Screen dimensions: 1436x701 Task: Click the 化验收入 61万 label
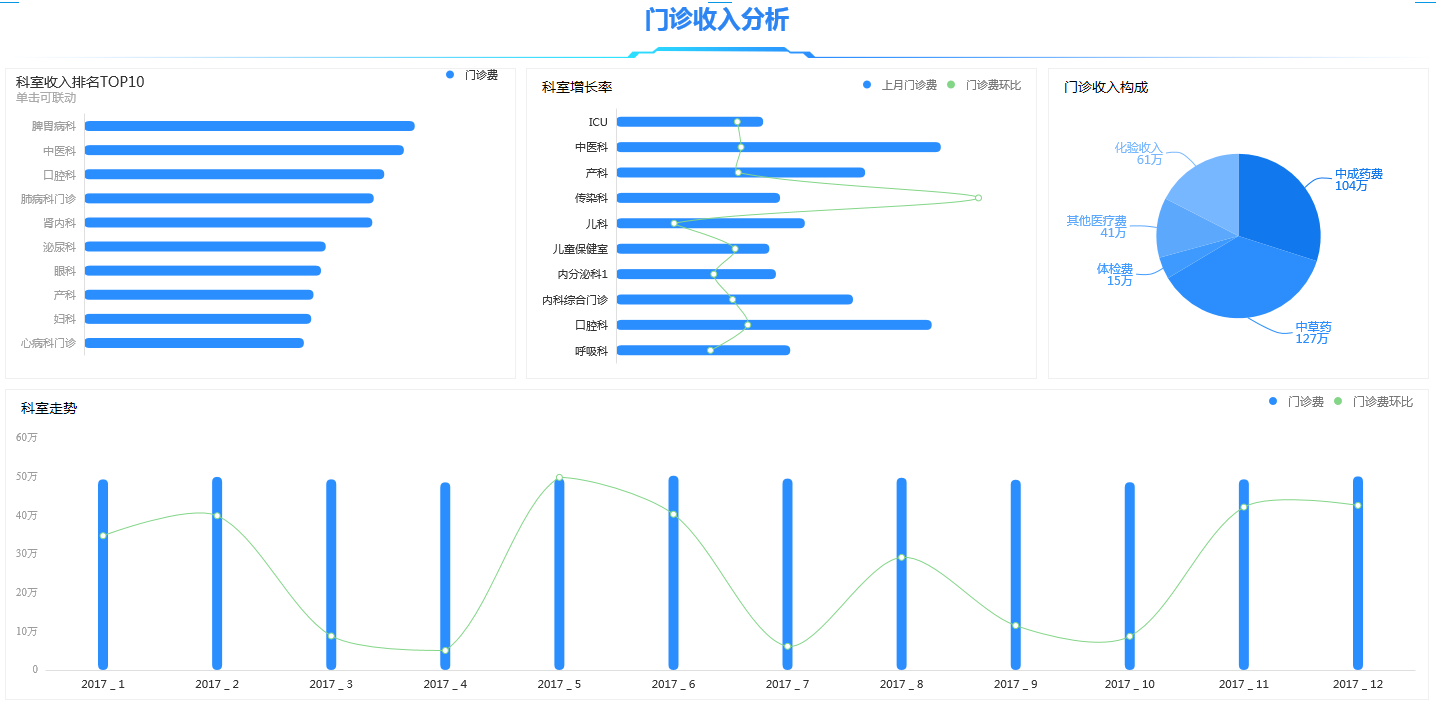point(1139,153)
